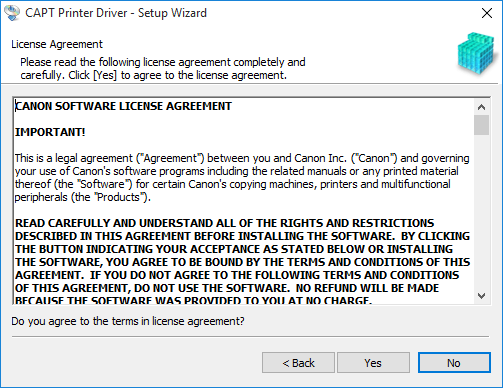Click the CAPT Printer Driver title bar icon
This screenshot has width=503, height=388.
(x=12, y=13)
